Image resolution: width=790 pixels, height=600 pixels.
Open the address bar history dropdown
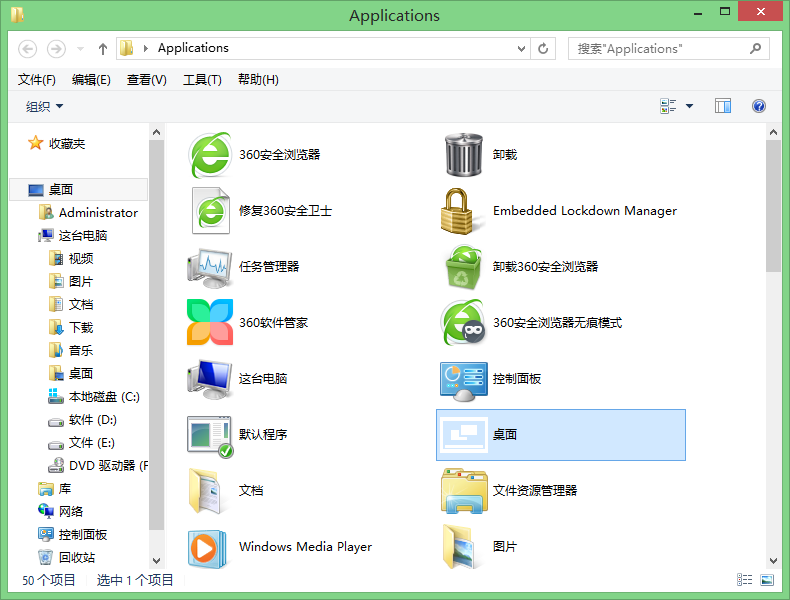(521, 48)
